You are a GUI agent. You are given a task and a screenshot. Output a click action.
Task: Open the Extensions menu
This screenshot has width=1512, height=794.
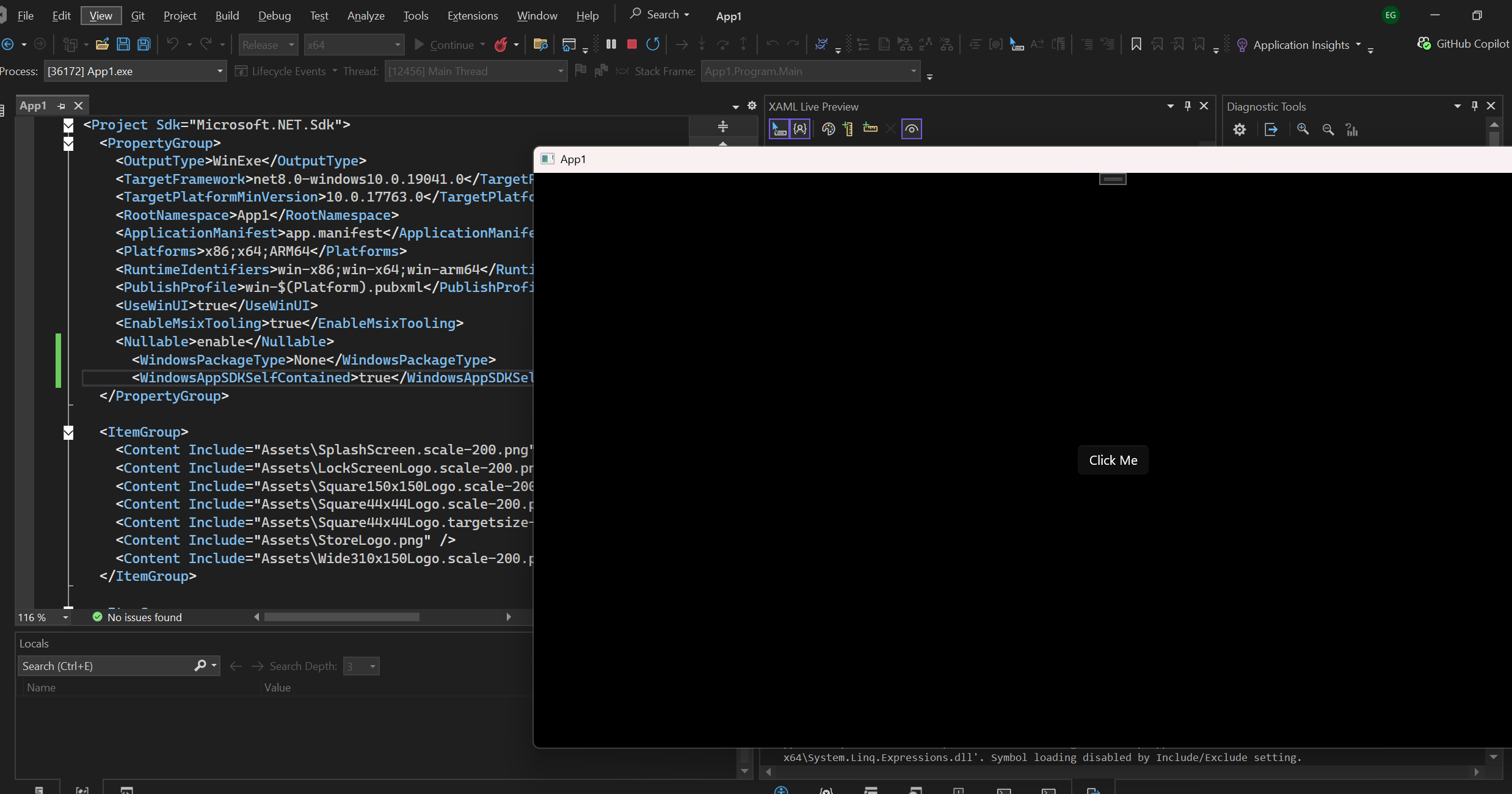472,15
